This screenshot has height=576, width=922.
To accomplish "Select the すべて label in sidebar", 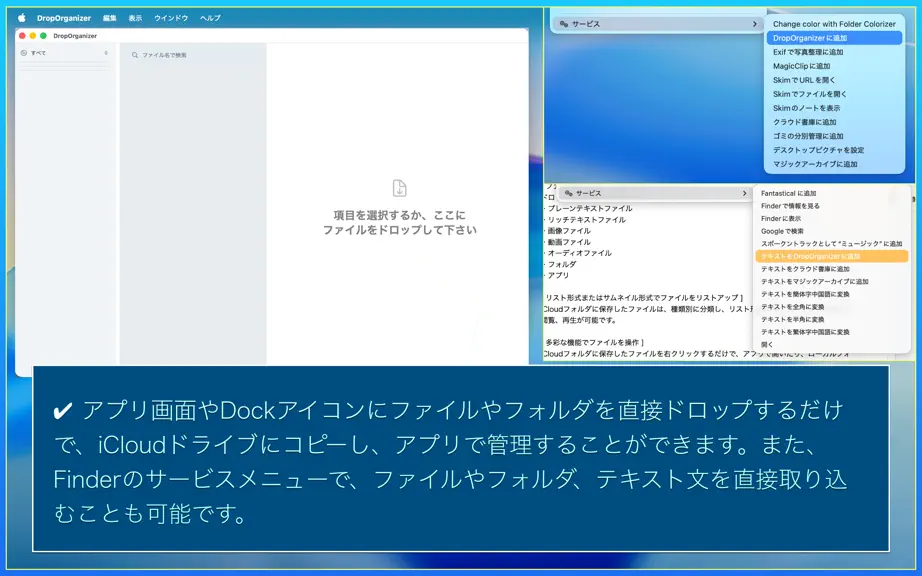I will coord(38,53).
